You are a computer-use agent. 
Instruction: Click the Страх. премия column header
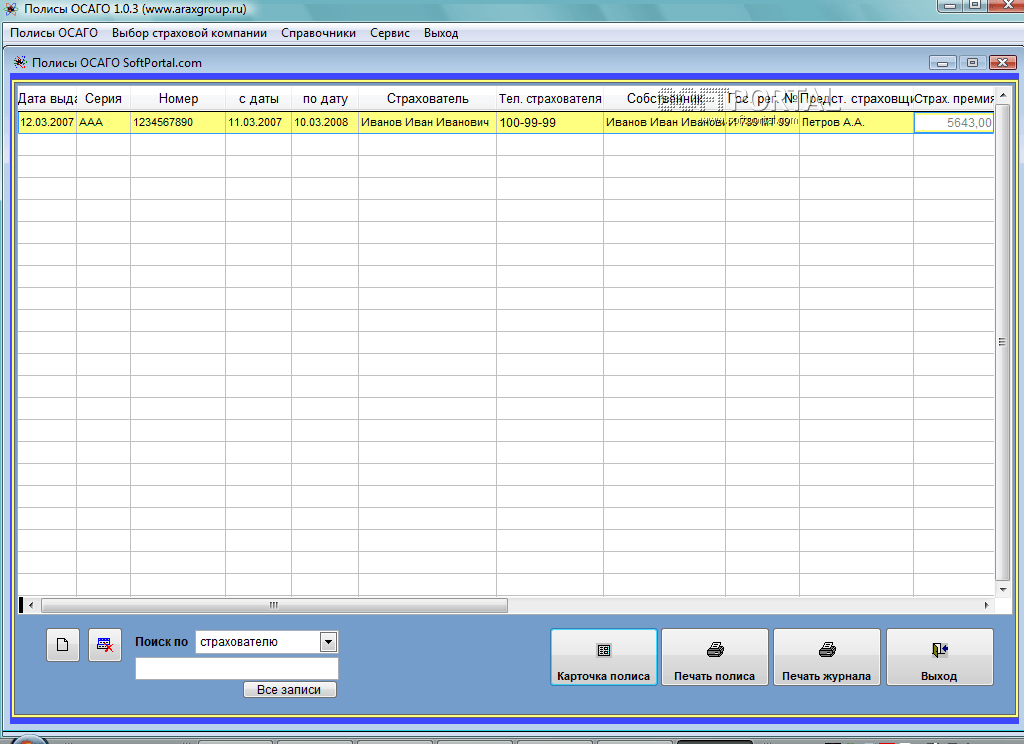(954, 99)
